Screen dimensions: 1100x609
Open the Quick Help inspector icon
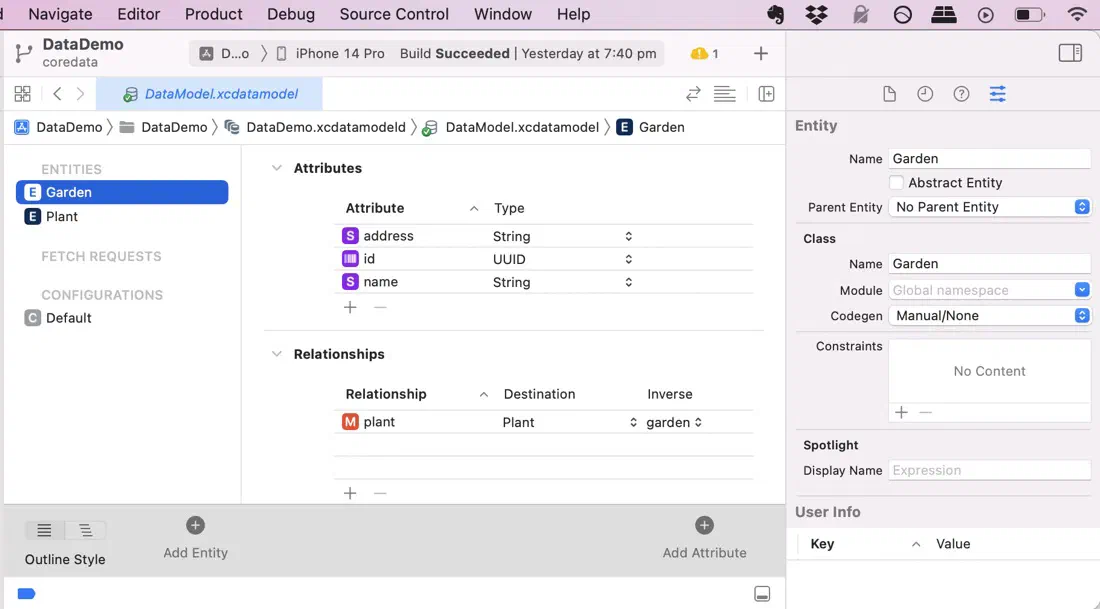961,94
